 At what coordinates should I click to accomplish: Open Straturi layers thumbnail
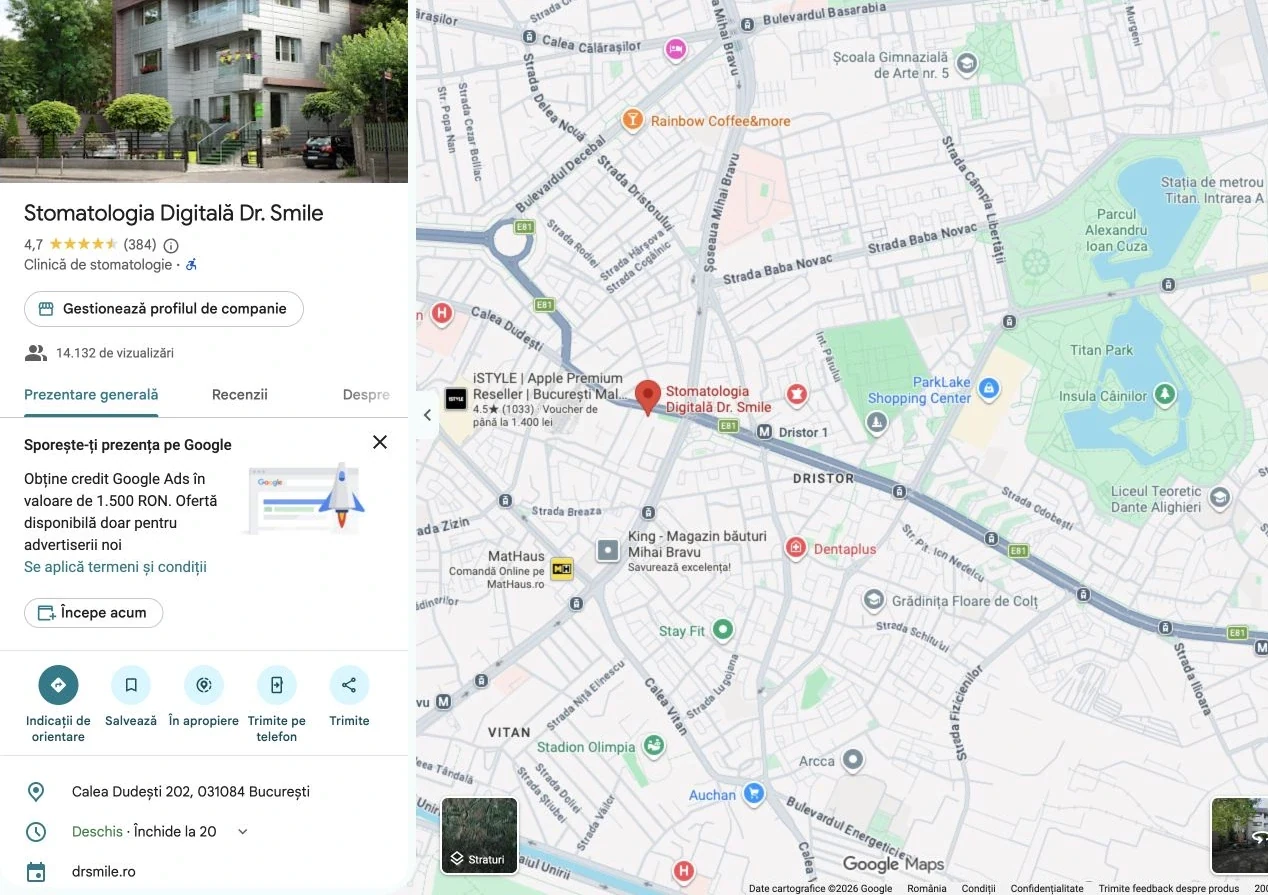480,835
